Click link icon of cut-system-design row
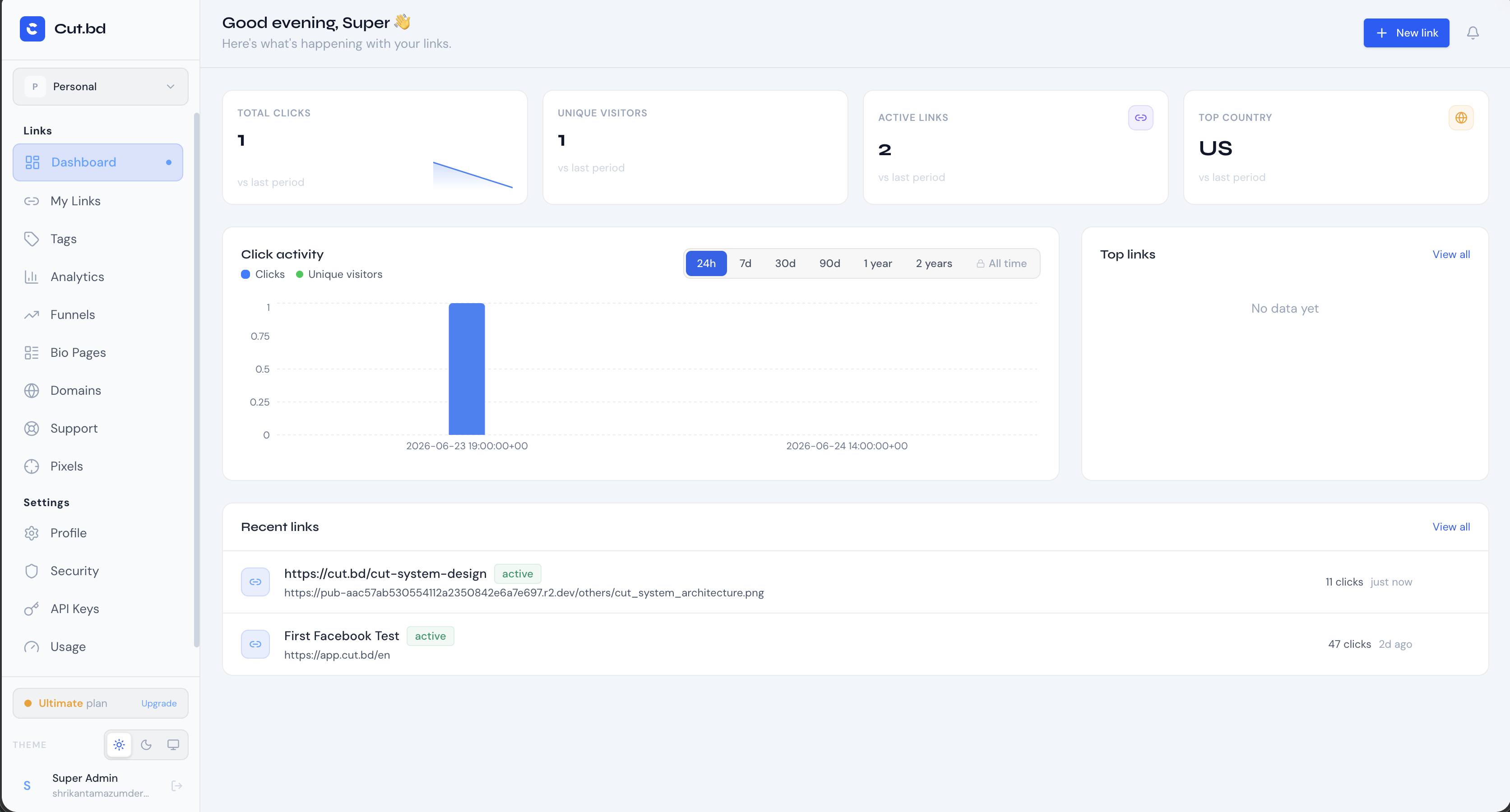1510x812 pixels. tap(255, 582)
